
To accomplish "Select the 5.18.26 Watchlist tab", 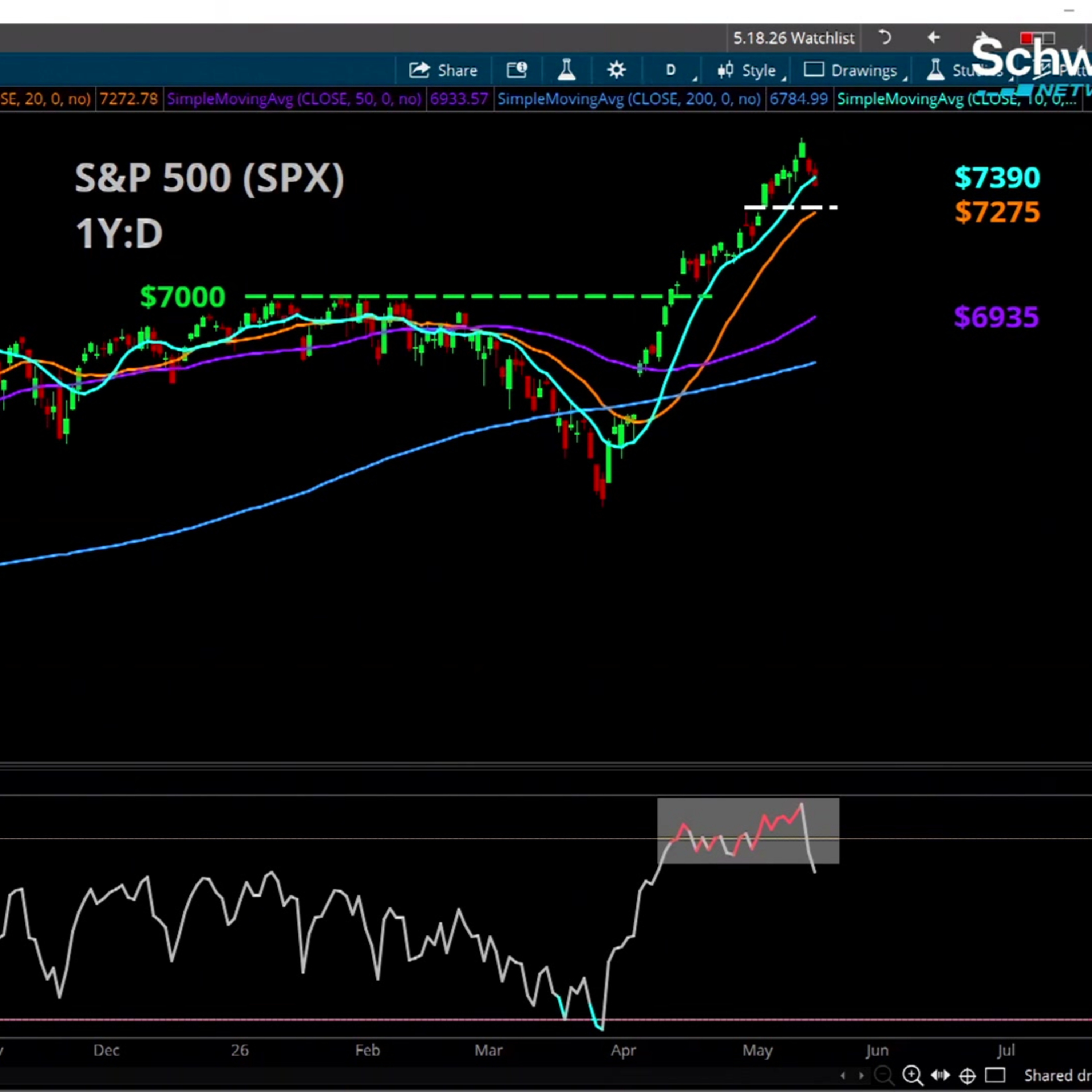I will [794, 39].
